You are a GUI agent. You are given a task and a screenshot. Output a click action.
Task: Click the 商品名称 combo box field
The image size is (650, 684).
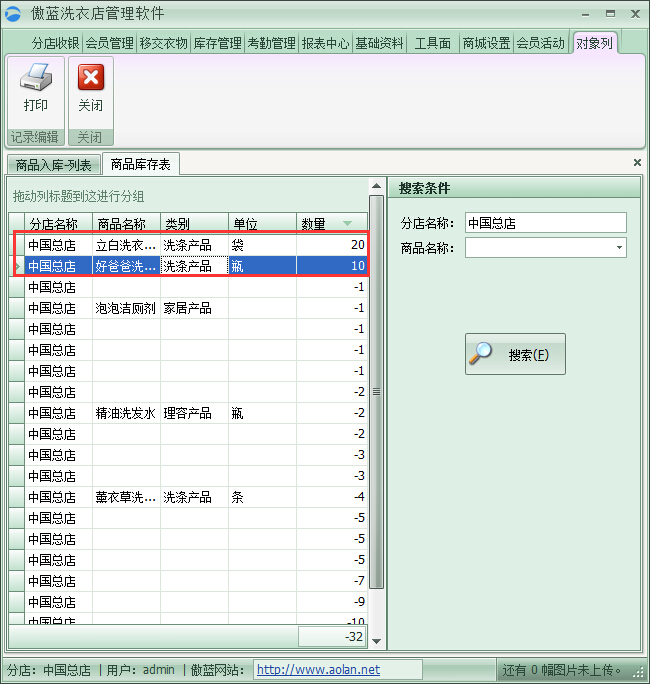(x=546, y=248)
